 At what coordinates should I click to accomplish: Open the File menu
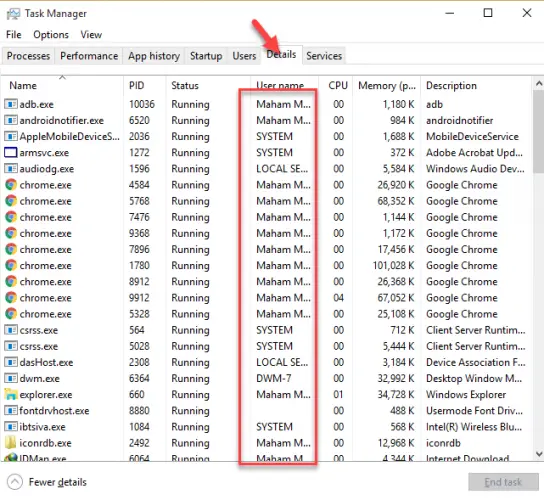tap(14, 35)
